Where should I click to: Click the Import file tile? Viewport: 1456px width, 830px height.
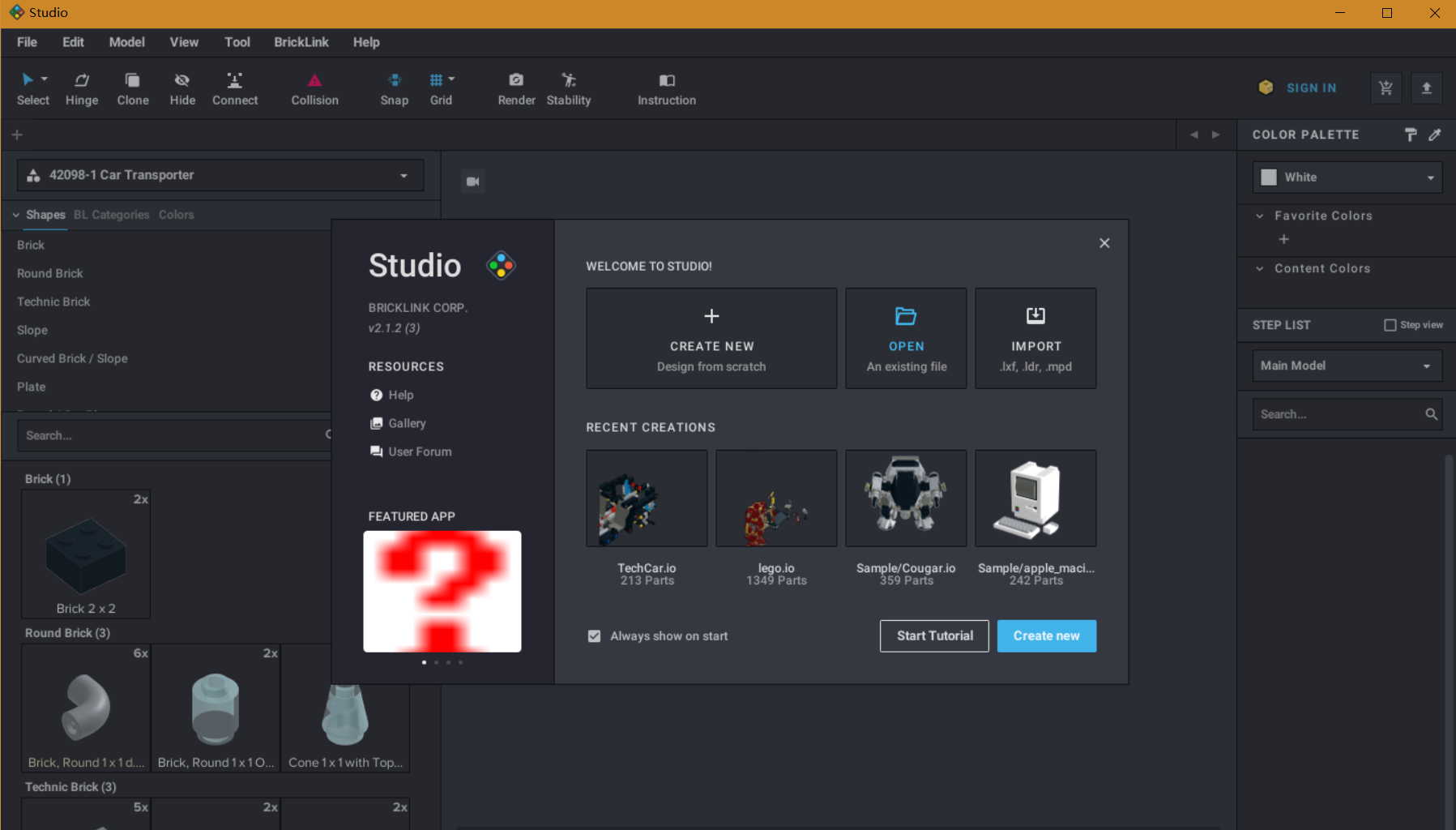tap(1035, 338)
